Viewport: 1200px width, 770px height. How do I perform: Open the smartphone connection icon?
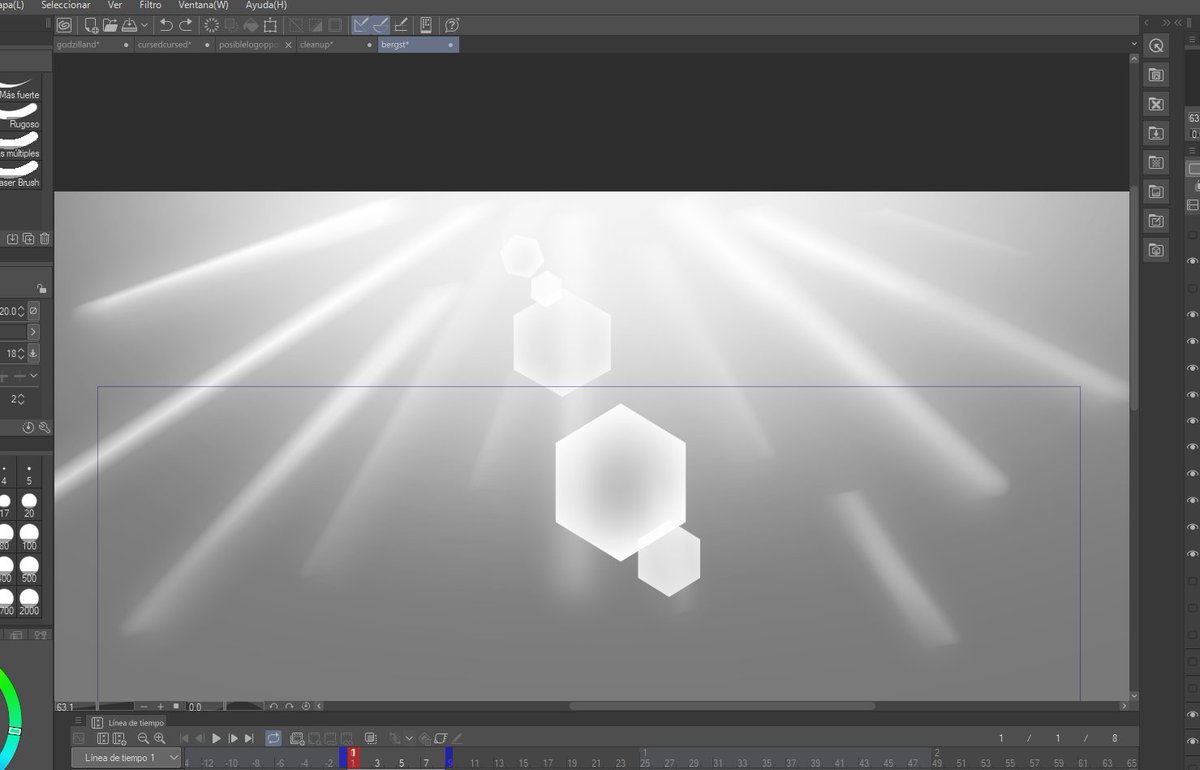pos(426,25)
